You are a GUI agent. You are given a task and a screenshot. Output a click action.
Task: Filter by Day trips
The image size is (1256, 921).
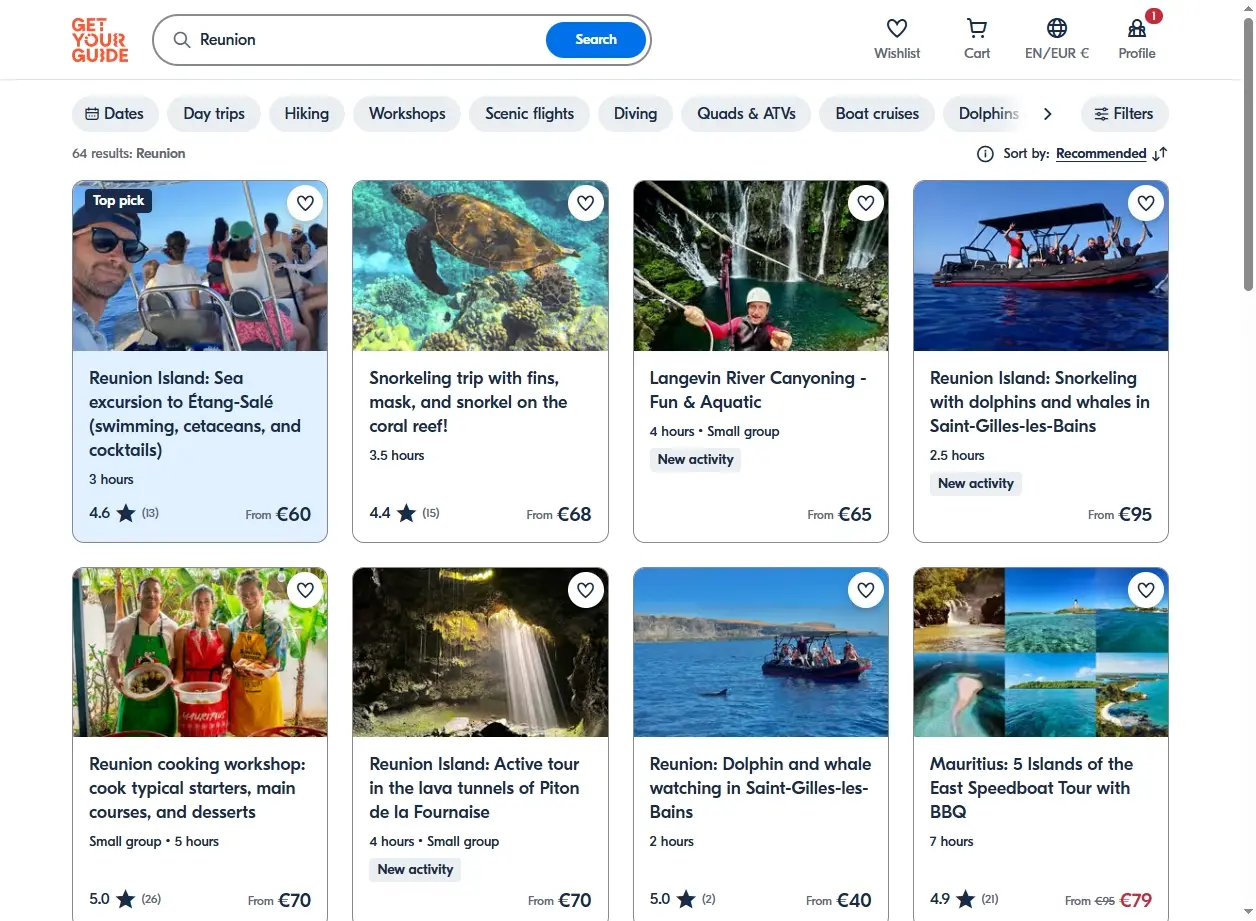coord(214,114)
